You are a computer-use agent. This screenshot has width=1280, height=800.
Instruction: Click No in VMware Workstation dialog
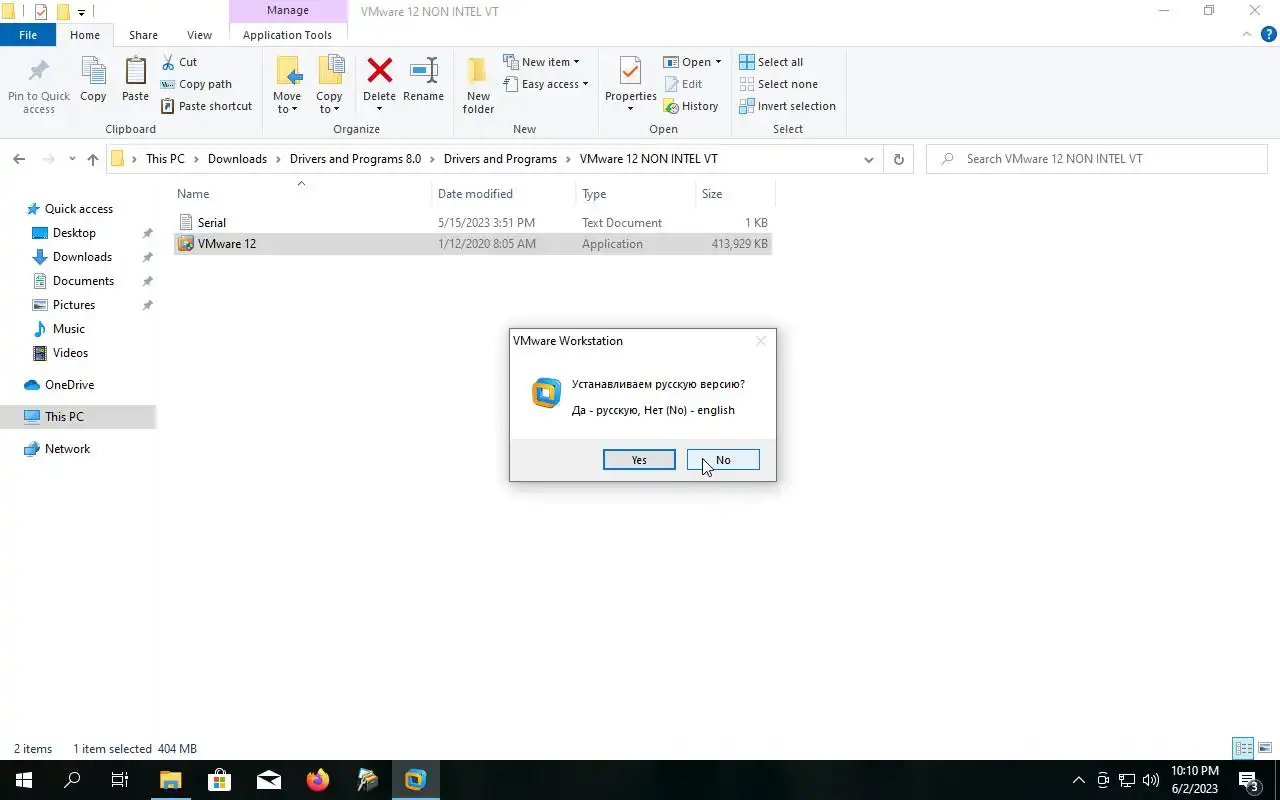(723, 460)
